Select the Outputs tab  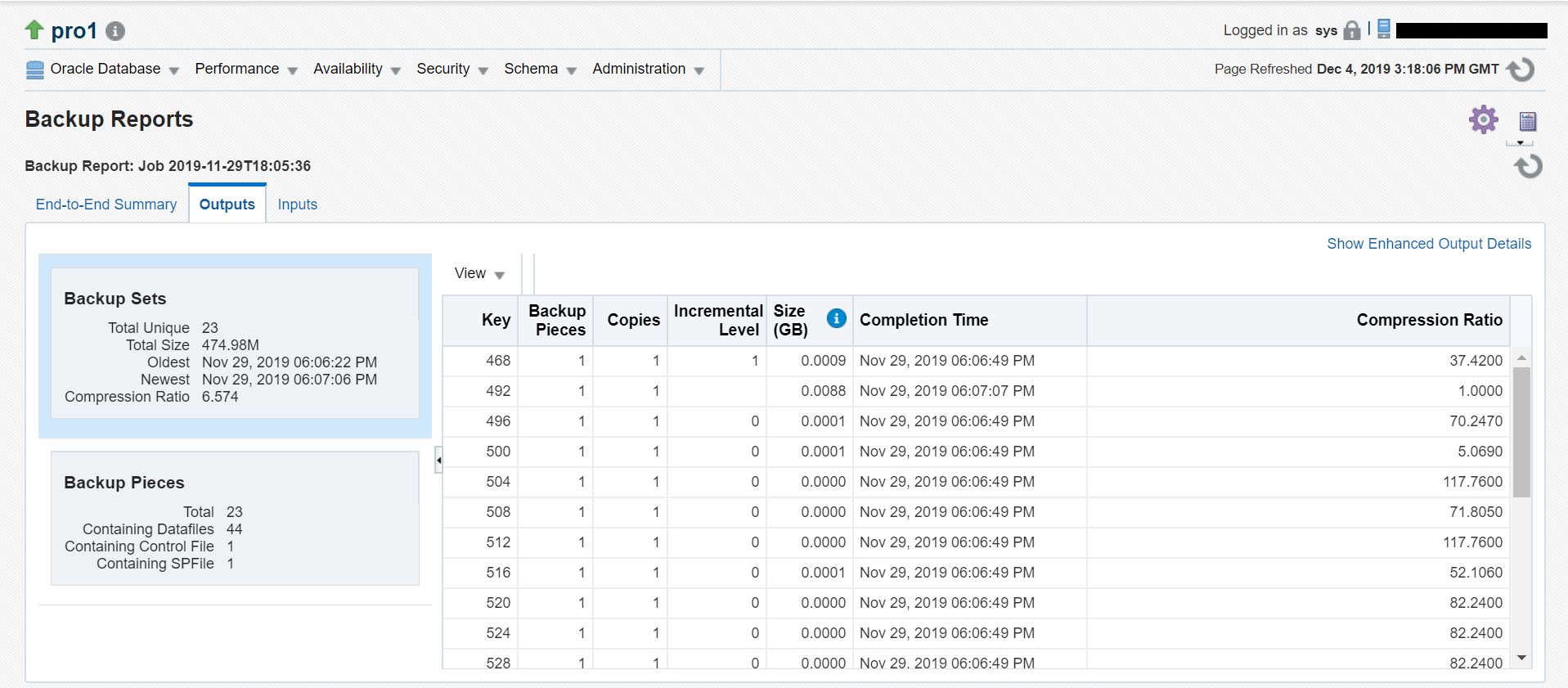pyautogui.click(x=227, y=205)
